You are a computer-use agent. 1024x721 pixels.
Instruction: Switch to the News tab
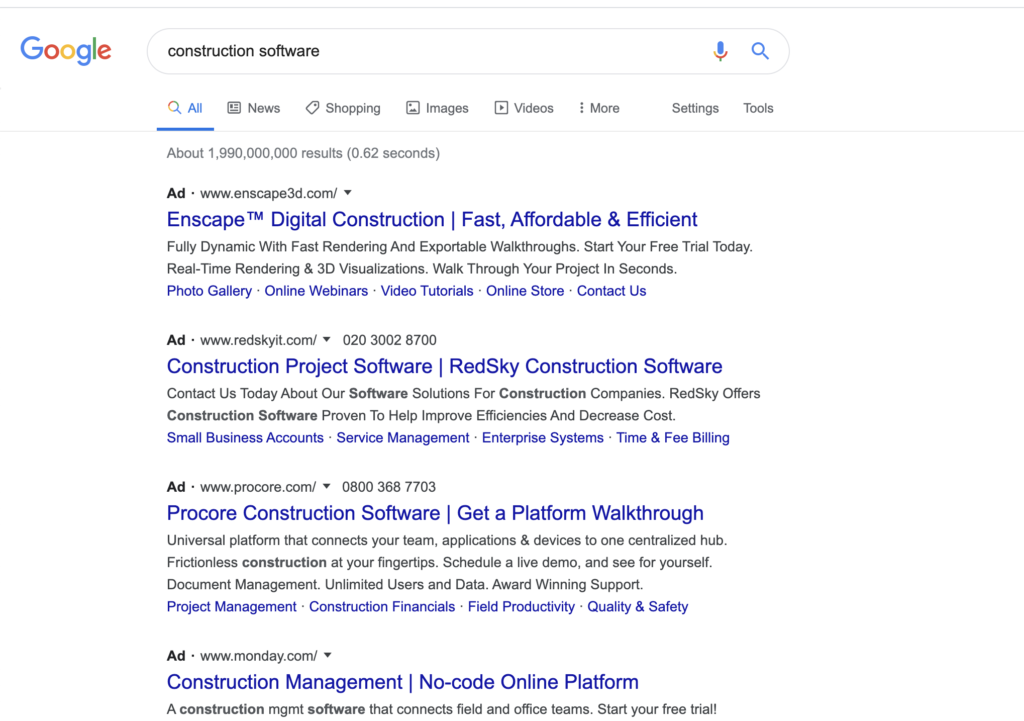coord(254,108)
